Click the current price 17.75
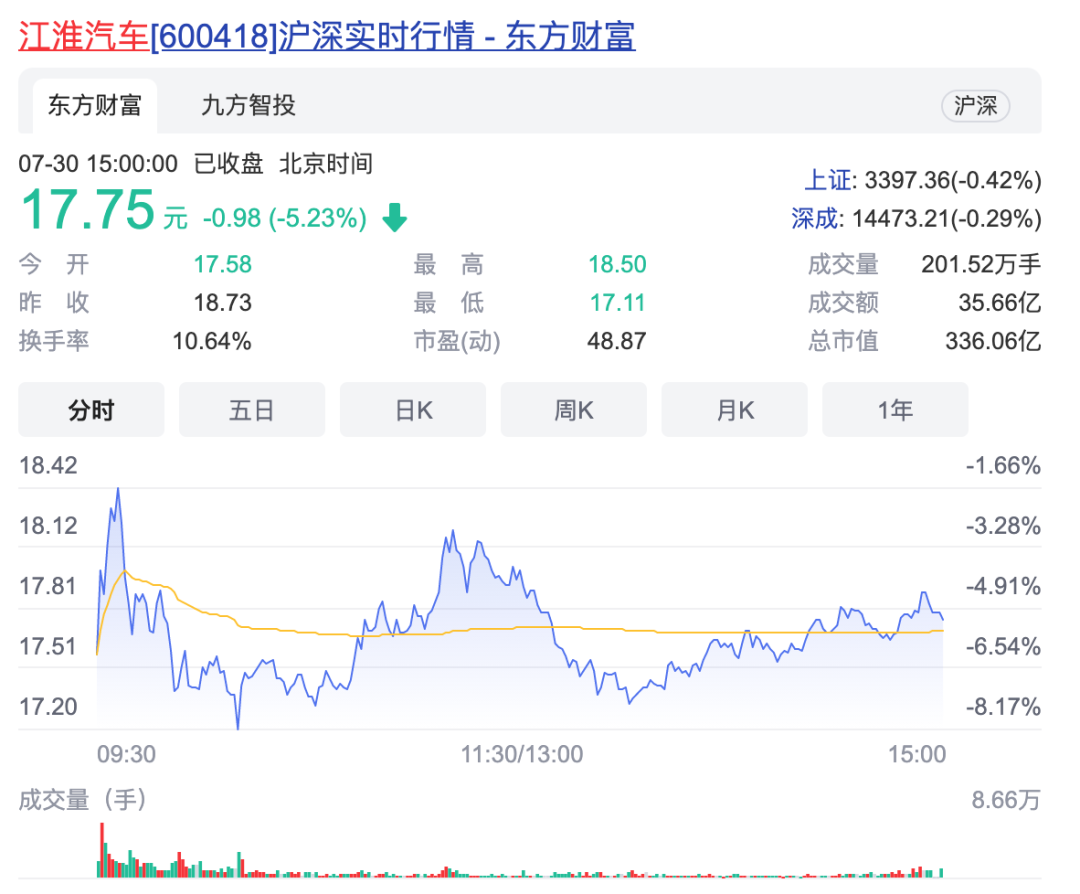 88,209
